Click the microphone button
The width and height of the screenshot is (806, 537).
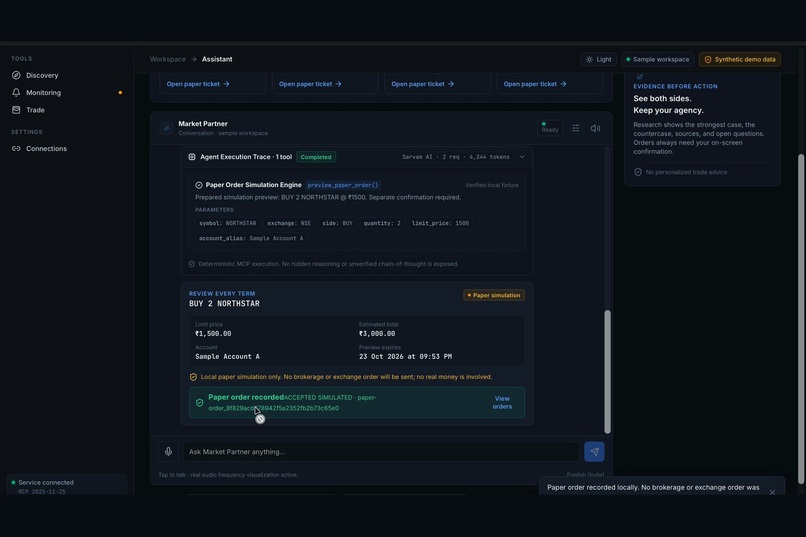[x=168, y=452]
